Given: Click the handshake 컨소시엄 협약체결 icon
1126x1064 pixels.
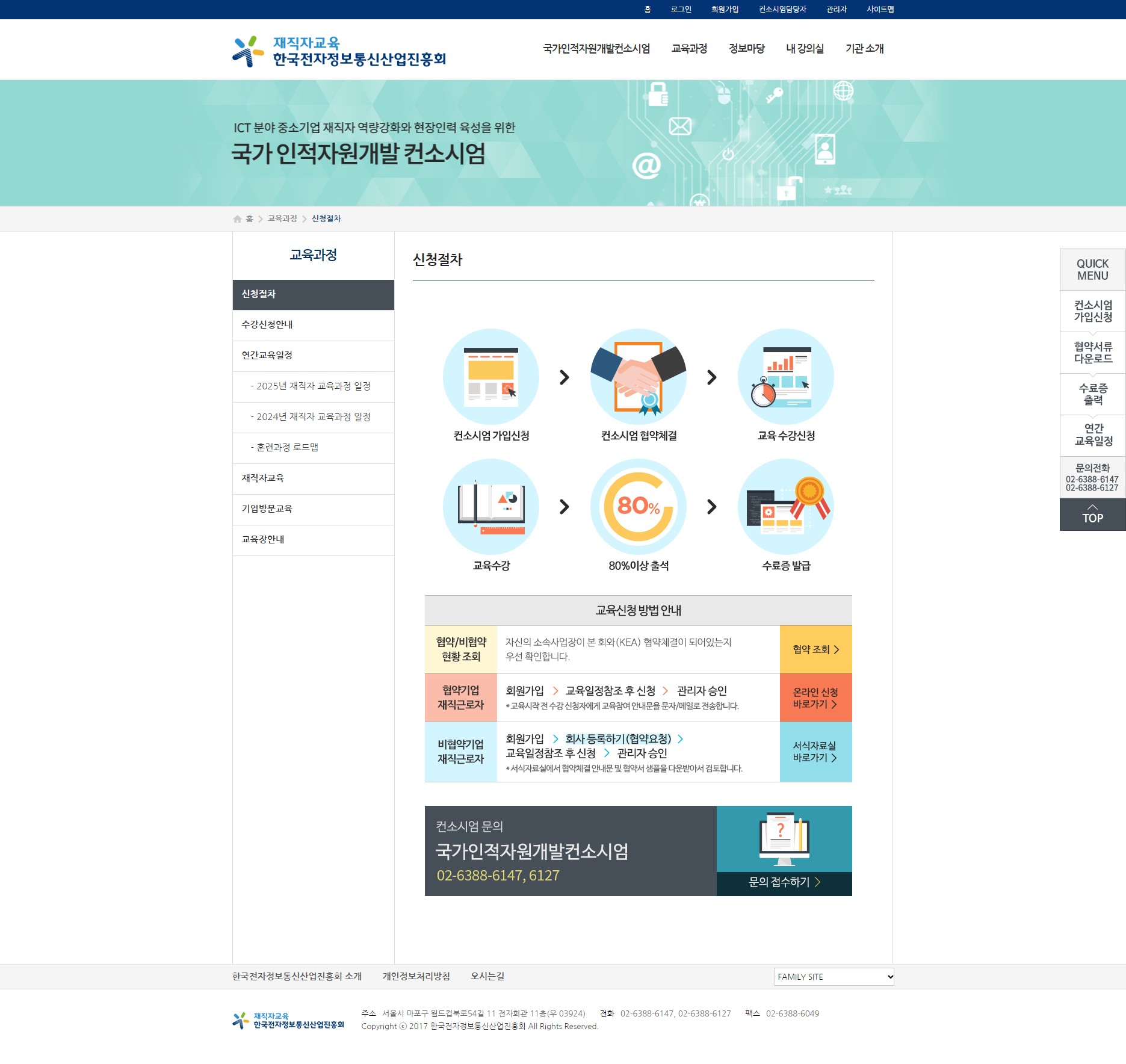Looking at the screenshot, I should 638,377.
